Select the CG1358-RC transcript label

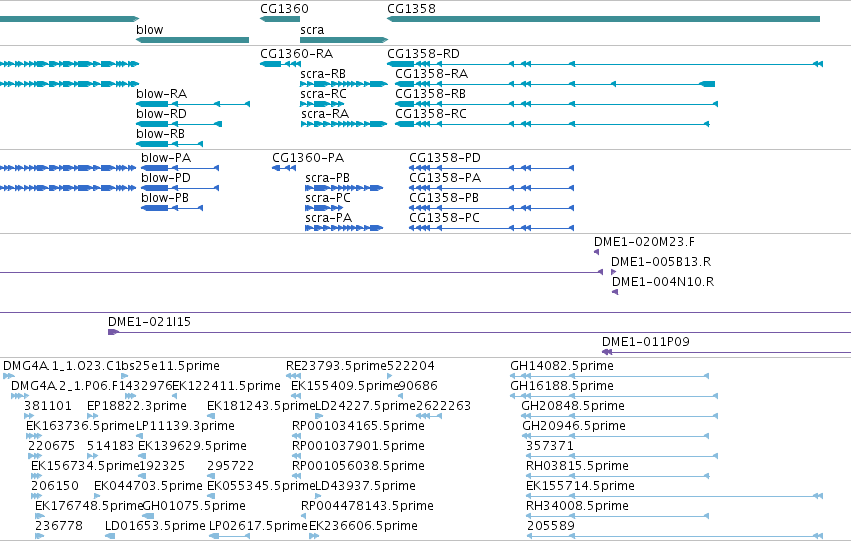[431, 114]
